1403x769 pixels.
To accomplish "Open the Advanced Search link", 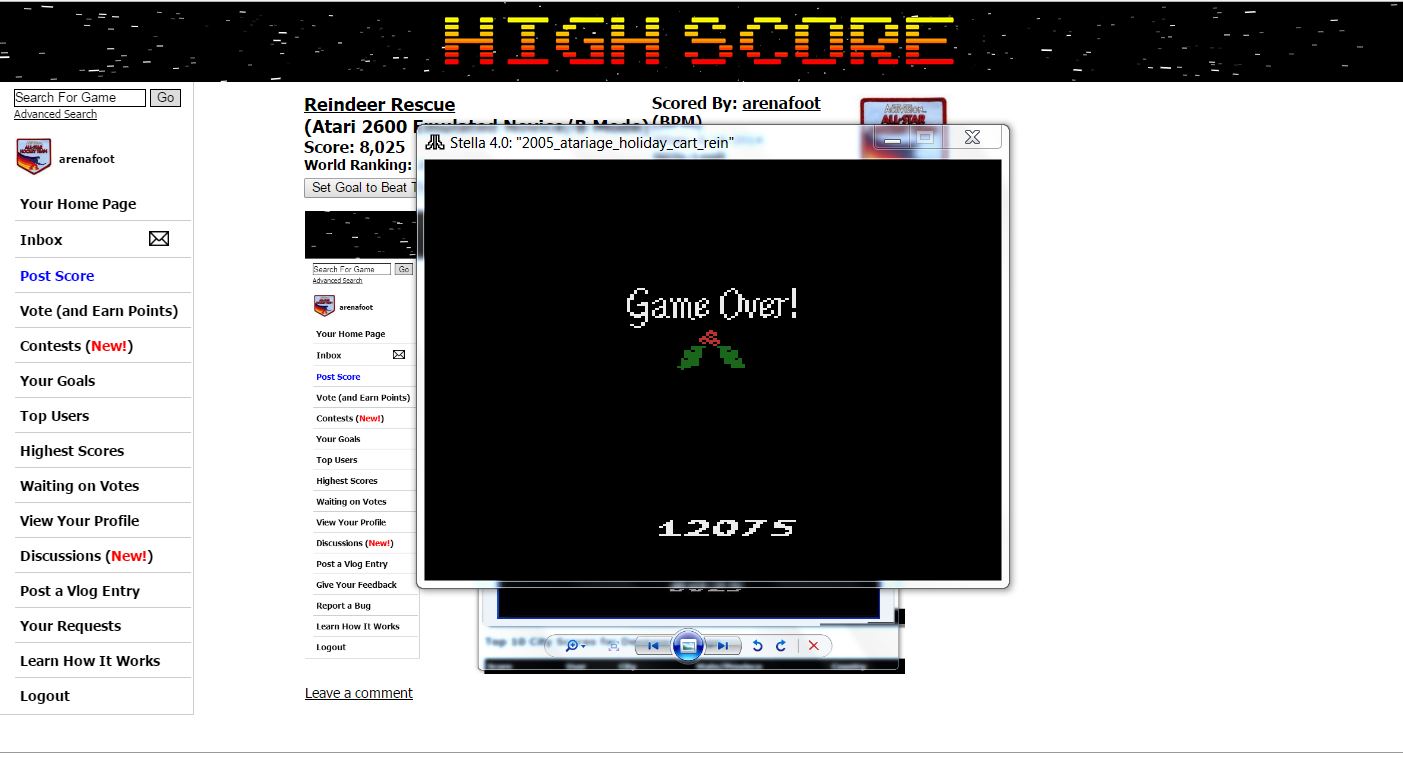I will point(55,115).
